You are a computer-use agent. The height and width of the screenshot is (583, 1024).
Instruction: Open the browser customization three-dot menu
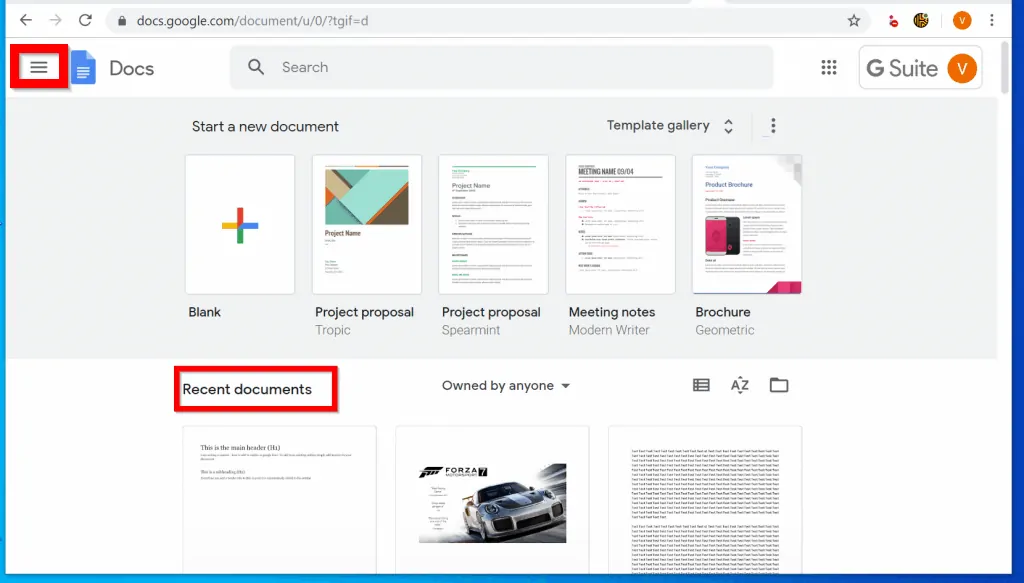(x=992, y=20)
